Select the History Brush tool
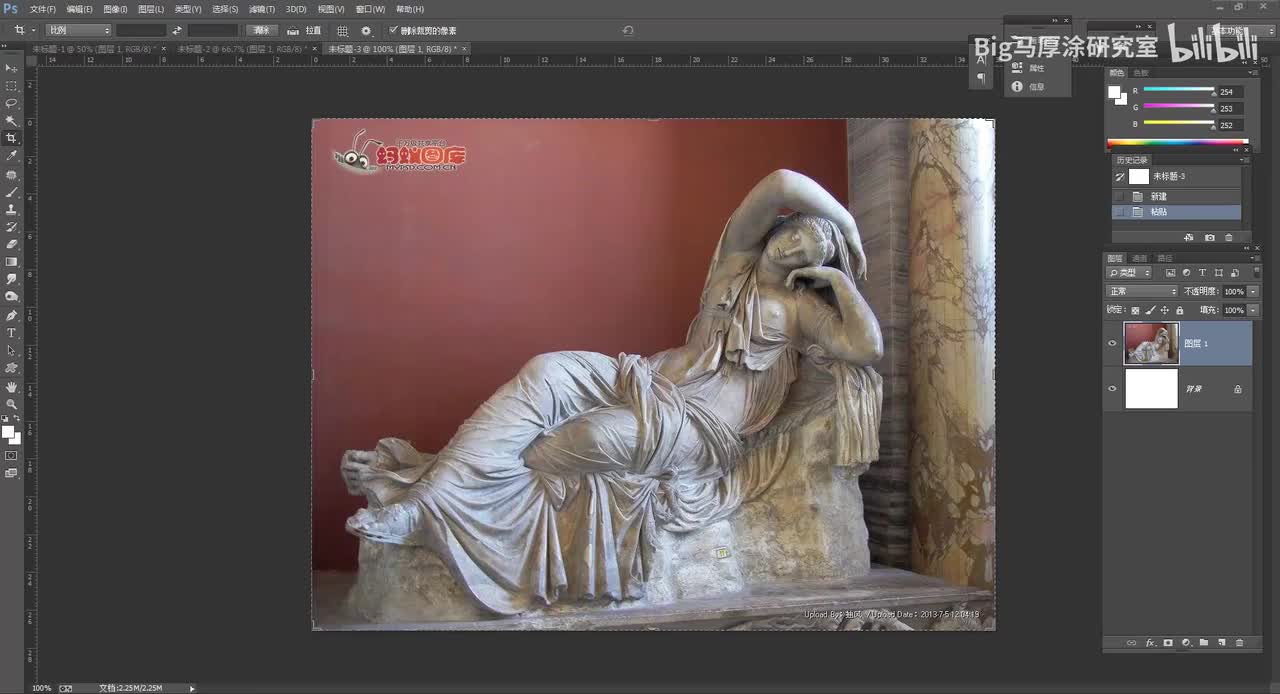Image resolution: width=1280 pixels, height=694 pixels. tap(12, 226)
